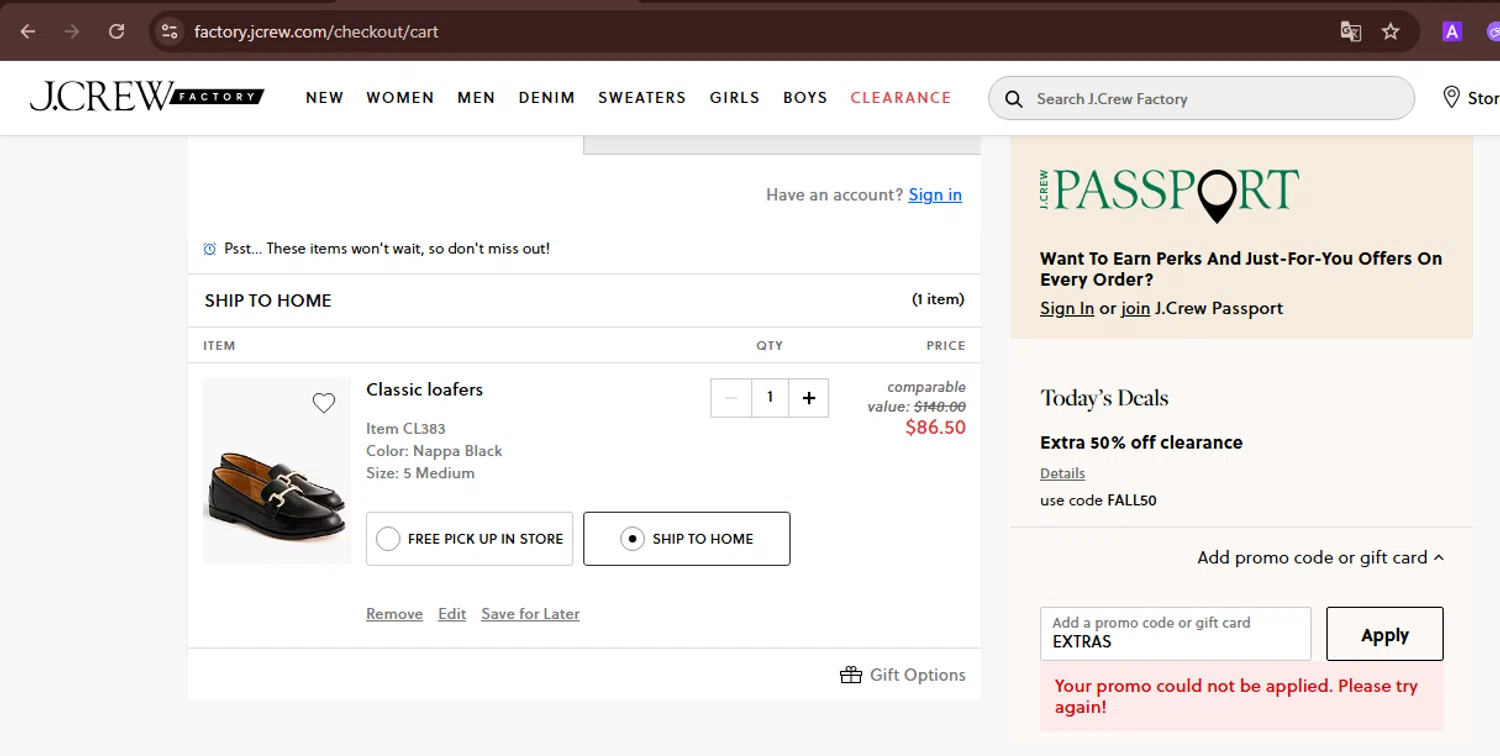Image resolution: width=1500 pixels, height=756 pixels.
Task: Select Ship To Home option
Action: tap(686, 539)
